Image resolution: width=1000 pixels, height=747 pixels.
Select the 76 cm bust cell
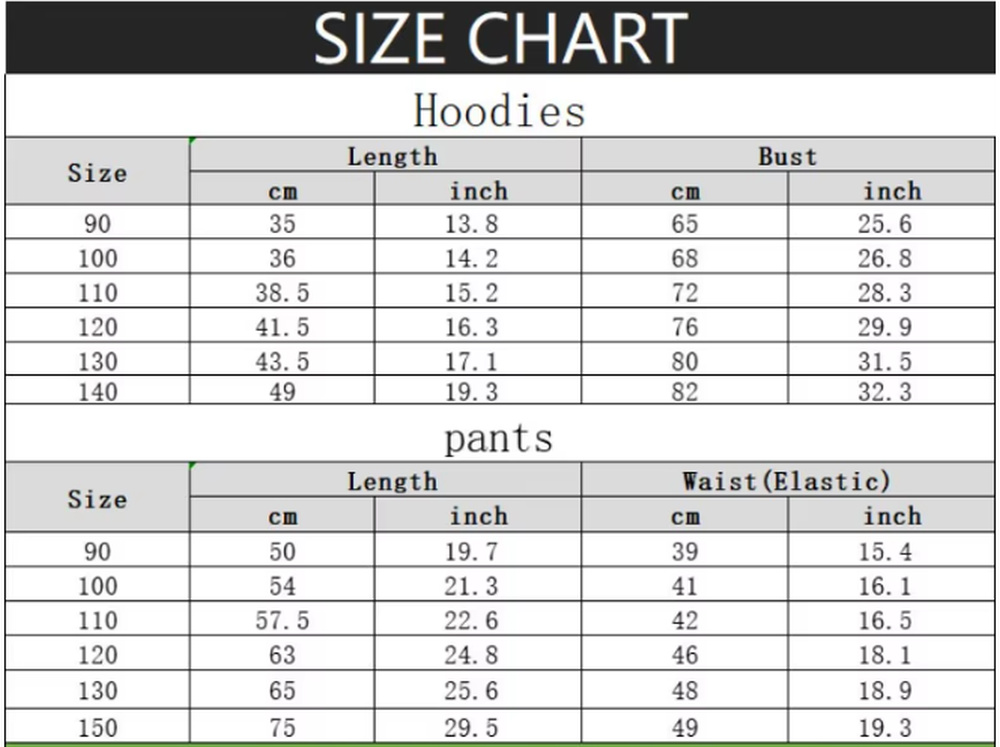685,327
